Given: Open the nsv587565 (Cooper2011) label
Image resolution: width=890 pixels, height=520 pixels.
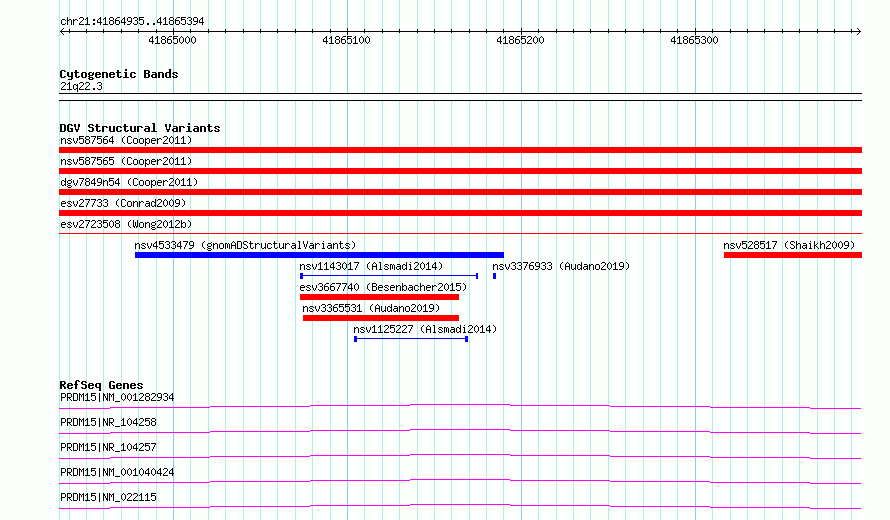Looking at the screenshot, I should click(126, 161).
